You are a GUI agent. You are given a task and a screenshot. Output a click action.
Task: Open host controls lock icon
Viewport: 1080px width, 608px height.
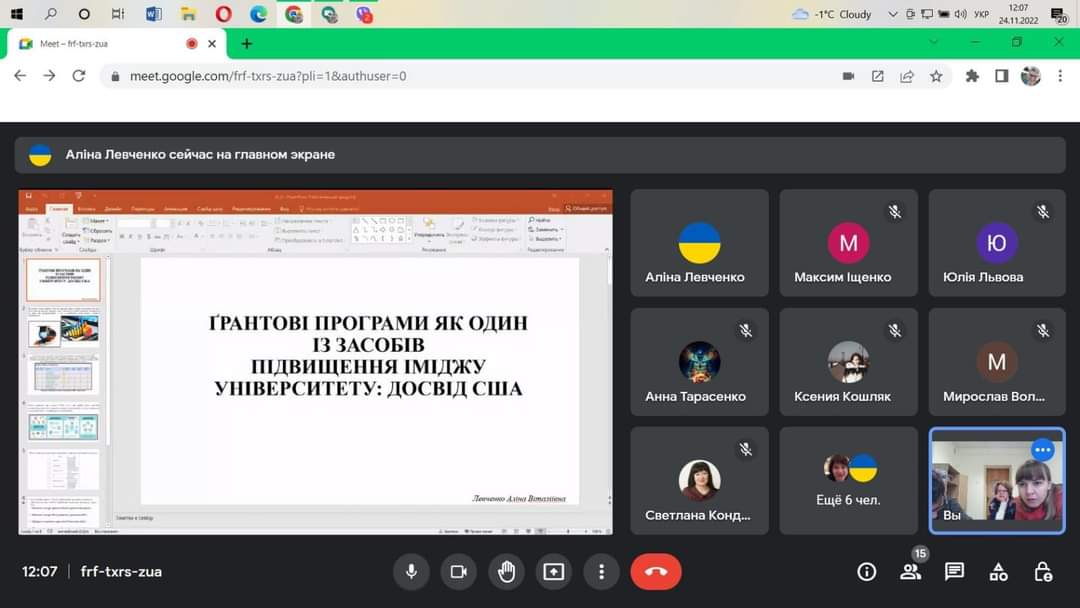1042,572
